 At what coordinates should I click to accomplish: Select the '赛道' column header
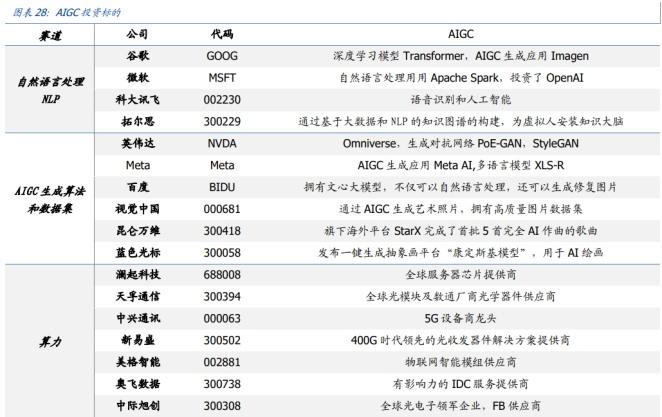tap(50, 35)
